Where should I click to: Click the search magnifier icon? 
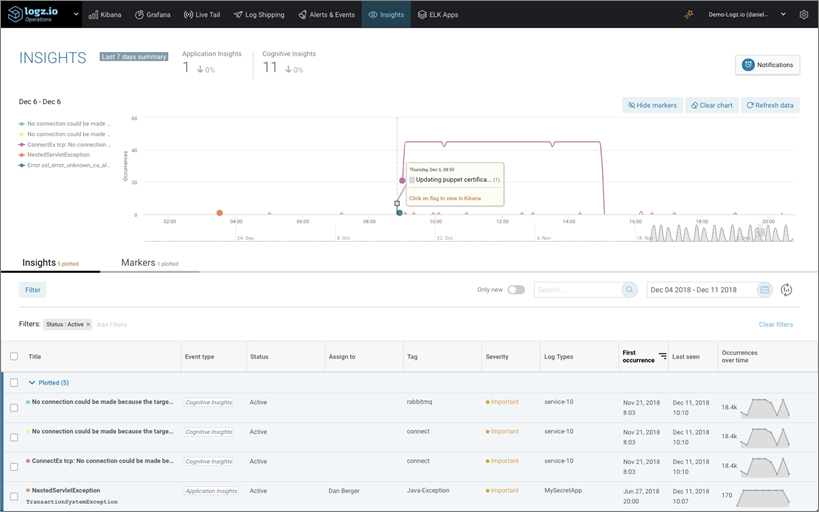[629, 290]
